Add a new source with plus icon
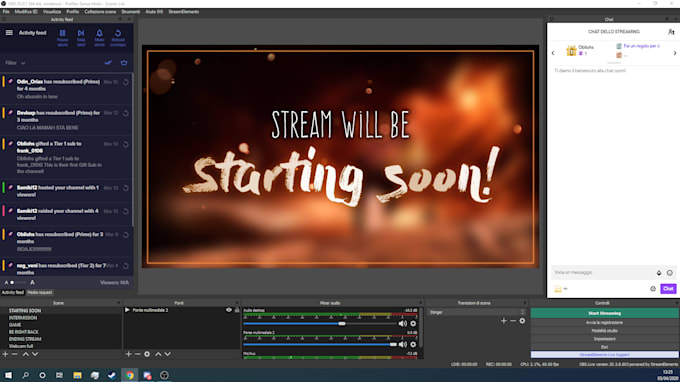680x382 pixels. 128,354
